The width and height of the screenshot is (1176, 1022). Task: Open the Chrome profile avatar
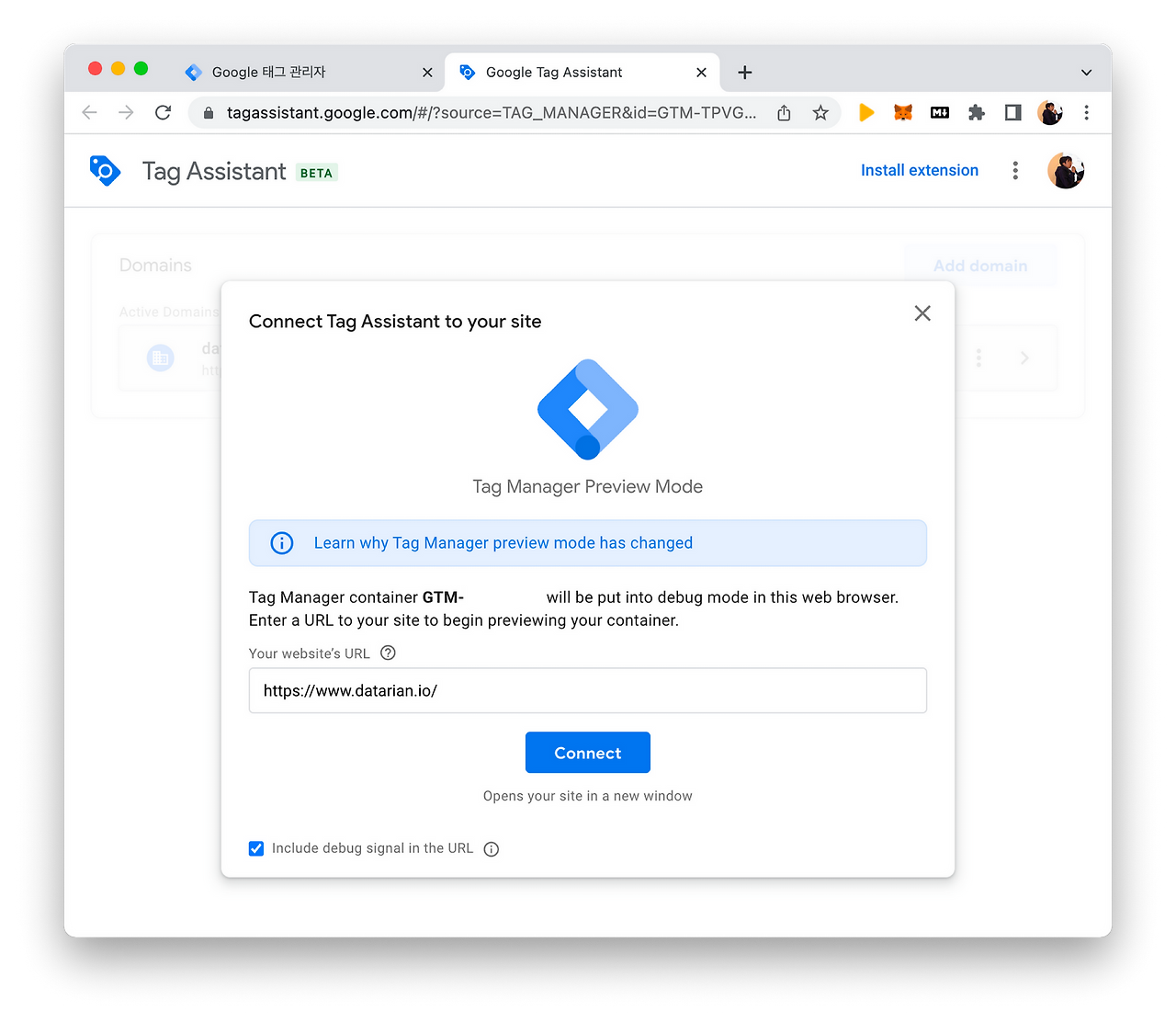[x=1050, y=112]
